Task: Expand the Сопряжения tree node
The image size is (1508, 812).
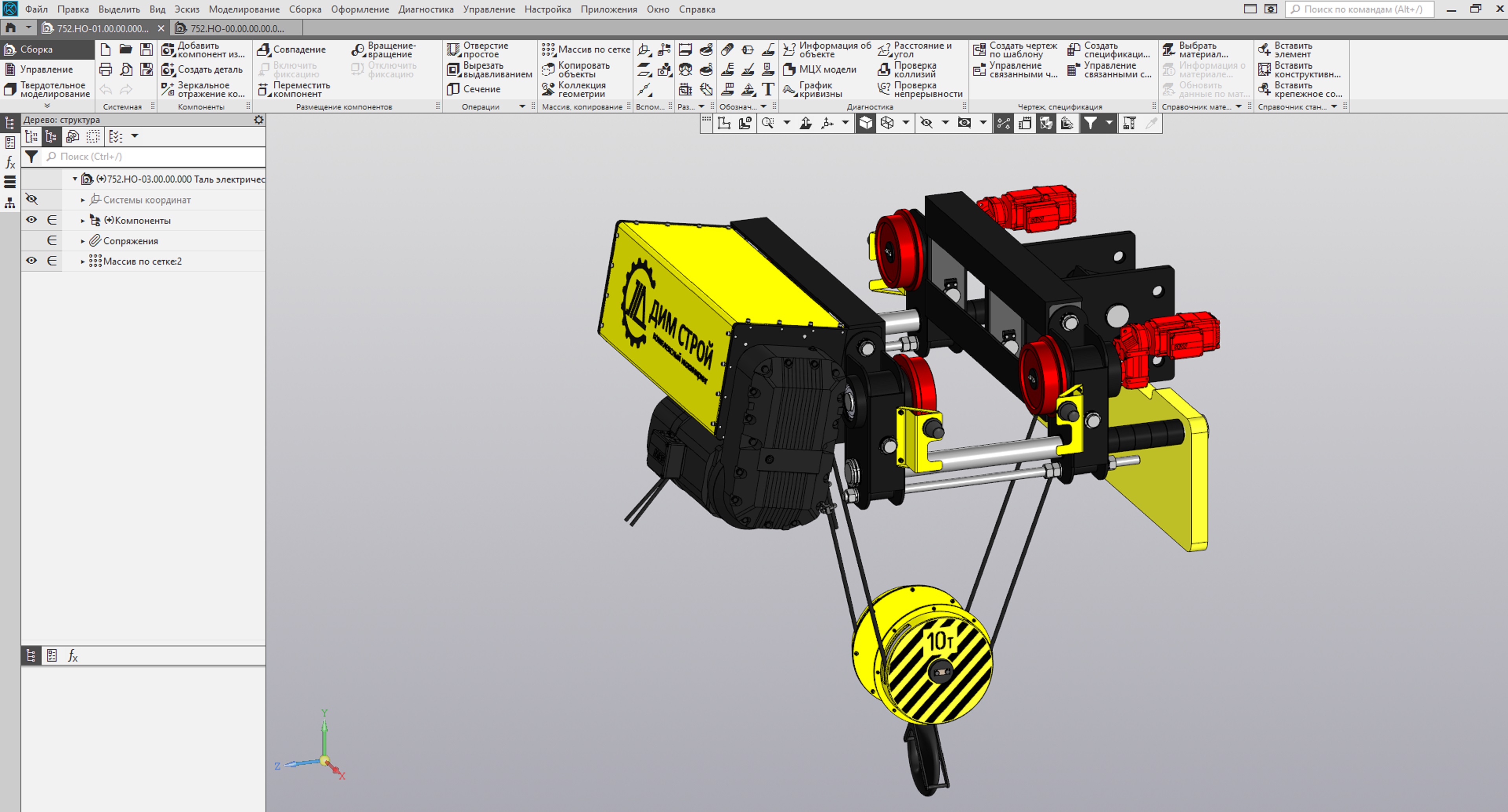Action: 82,241
